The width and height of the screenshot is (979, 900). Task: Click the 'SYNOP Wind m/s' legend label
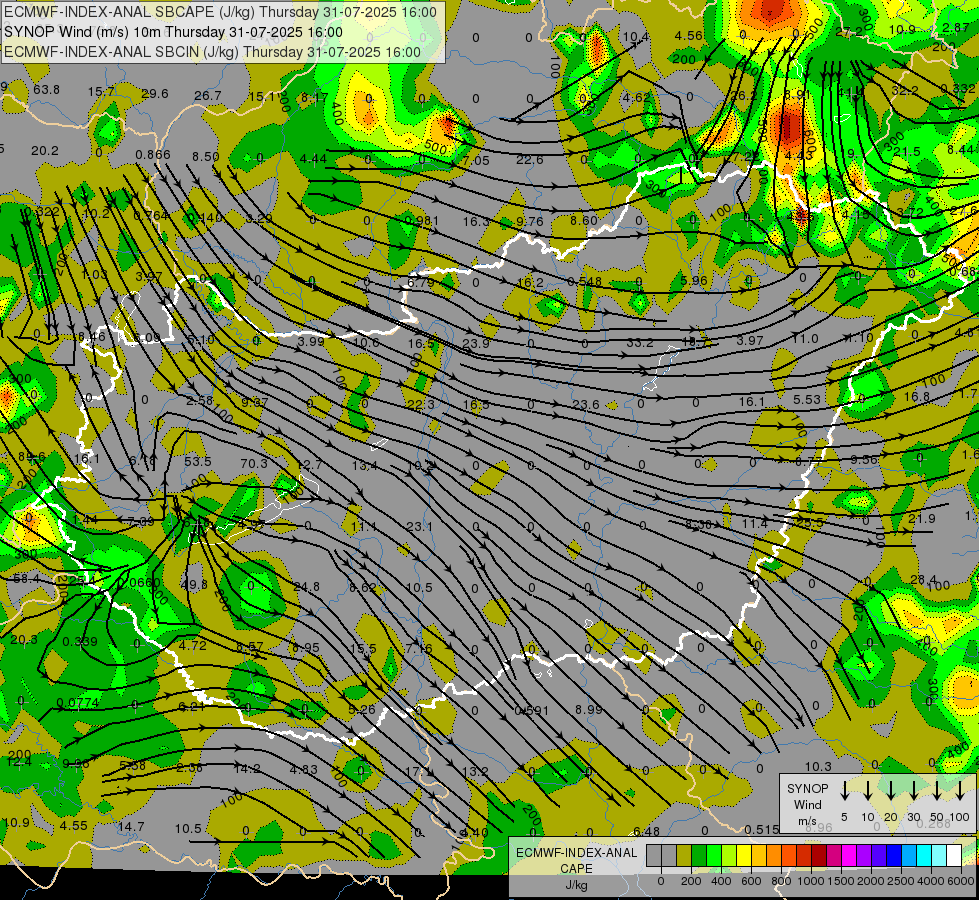click(807, 804)
